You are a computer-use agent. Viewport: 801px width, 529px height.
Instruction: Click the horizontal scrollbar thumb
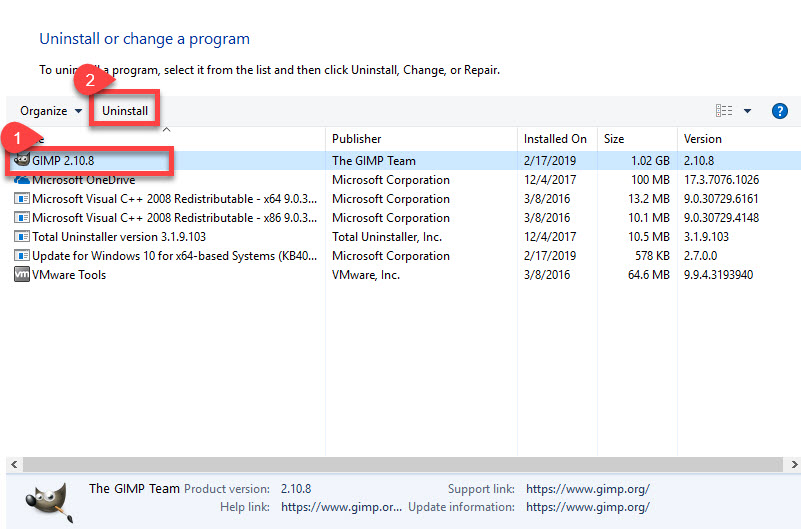click(x=403, y=464)
